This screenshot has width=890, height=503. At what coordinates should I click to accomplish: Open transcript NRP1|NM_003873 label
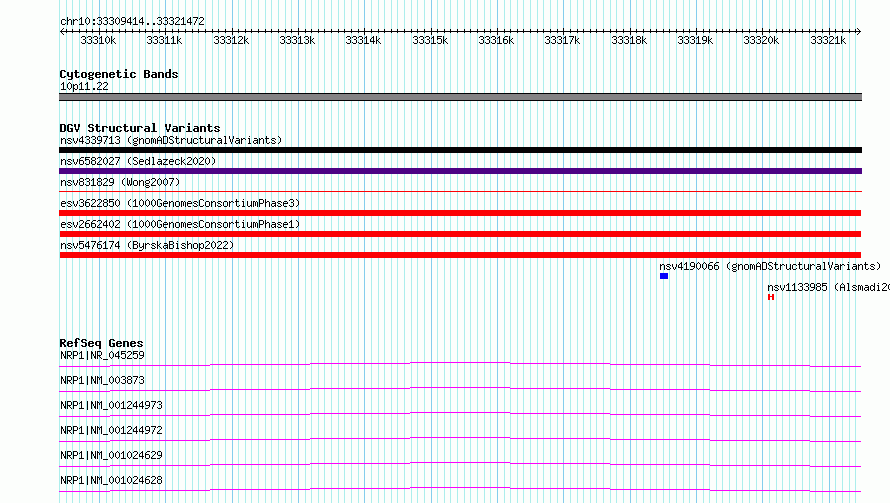tap(102, 380)
